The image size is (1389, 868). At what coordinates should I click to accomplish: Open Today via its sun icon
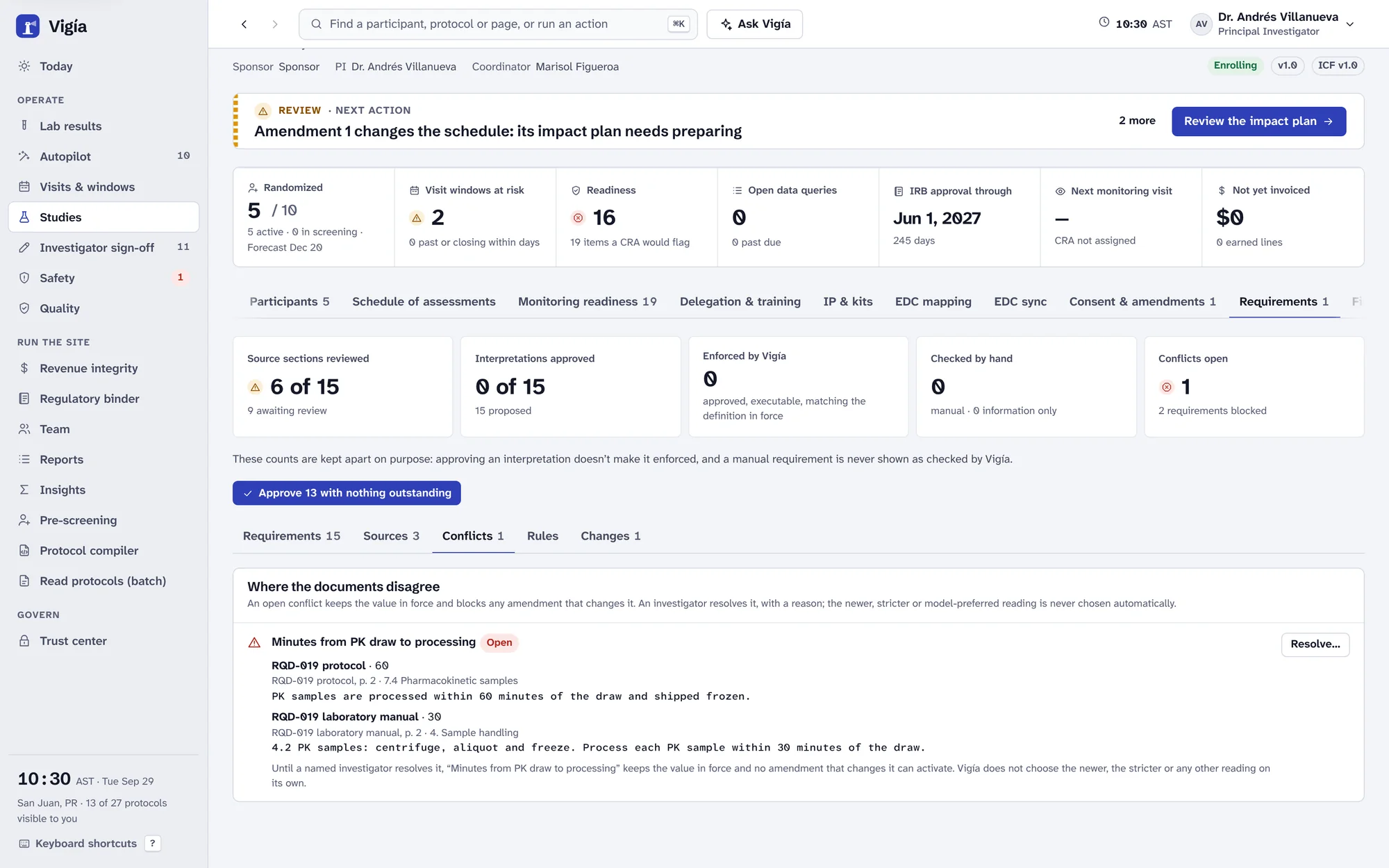point(24,66)
